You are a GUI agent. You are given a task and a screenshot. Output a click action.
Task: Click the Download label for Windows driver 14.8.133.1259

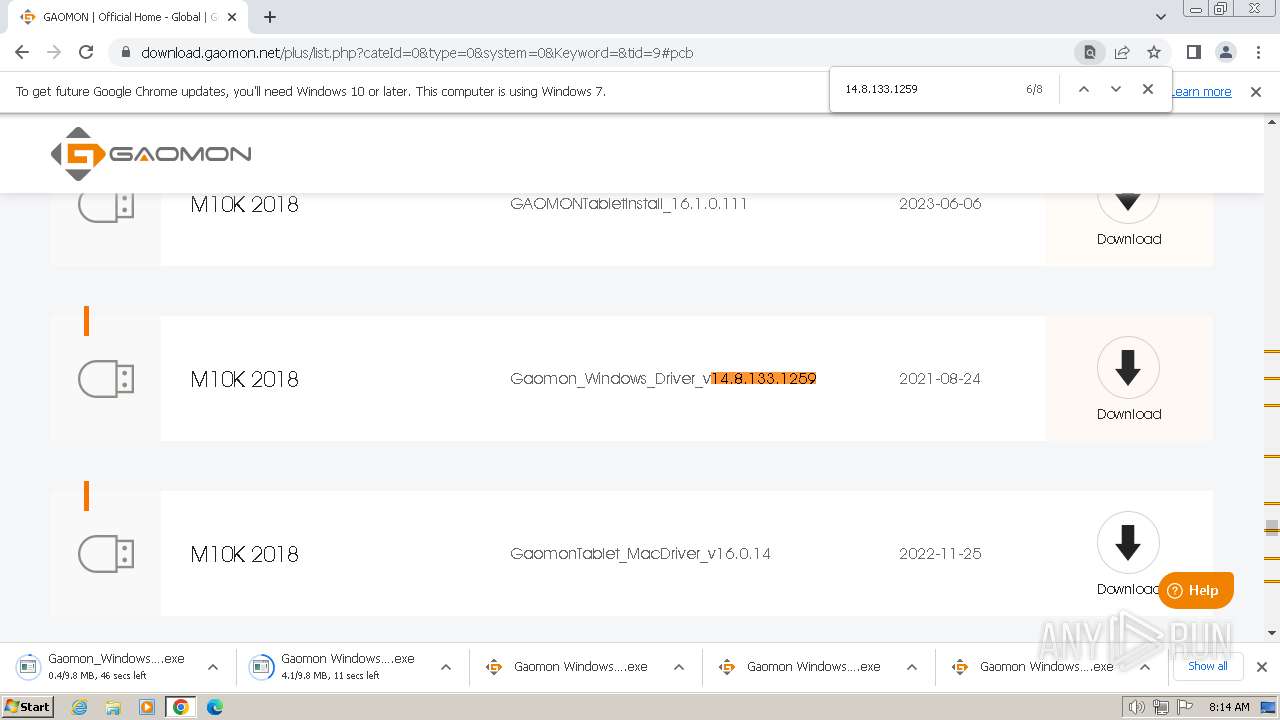1129,414
